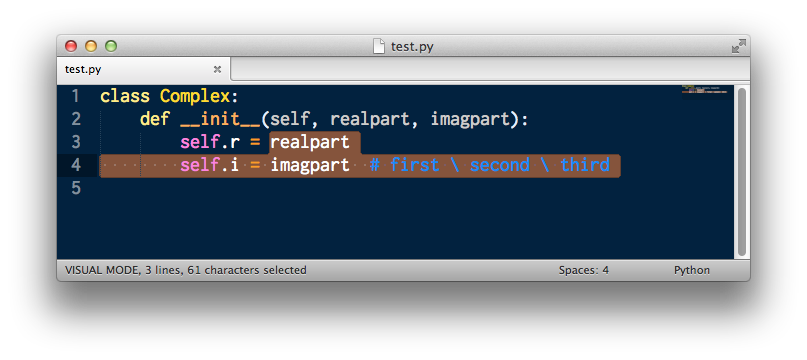
Task: Close the test.py tab
Action: (x=217, y=69)
